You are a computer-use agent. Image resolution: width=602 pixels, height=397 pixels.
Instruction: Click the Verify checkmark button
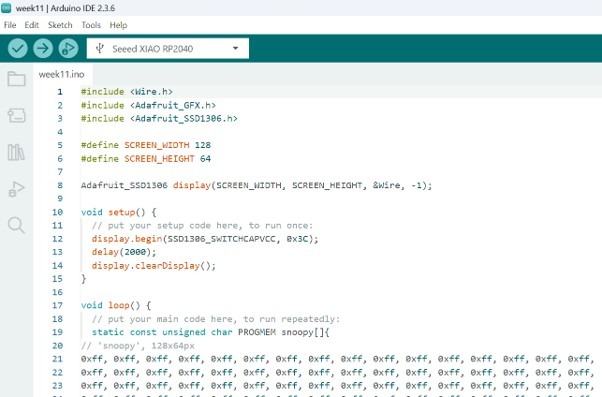tap(18, 48)
